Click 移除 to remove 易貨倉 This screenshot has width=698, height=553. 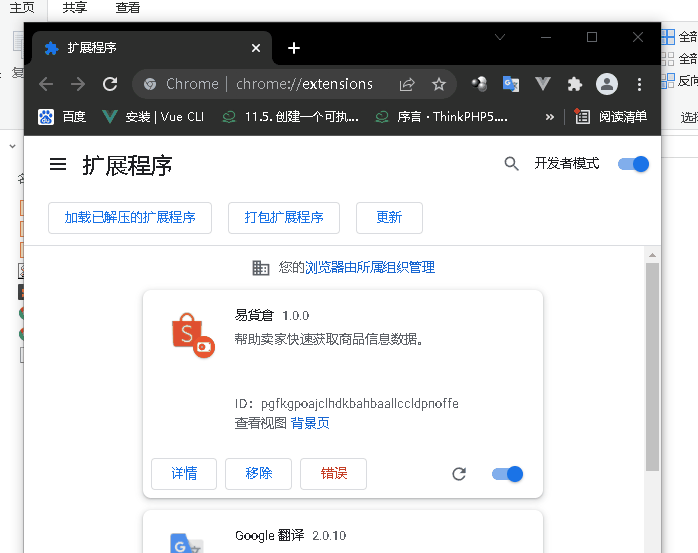258,474
